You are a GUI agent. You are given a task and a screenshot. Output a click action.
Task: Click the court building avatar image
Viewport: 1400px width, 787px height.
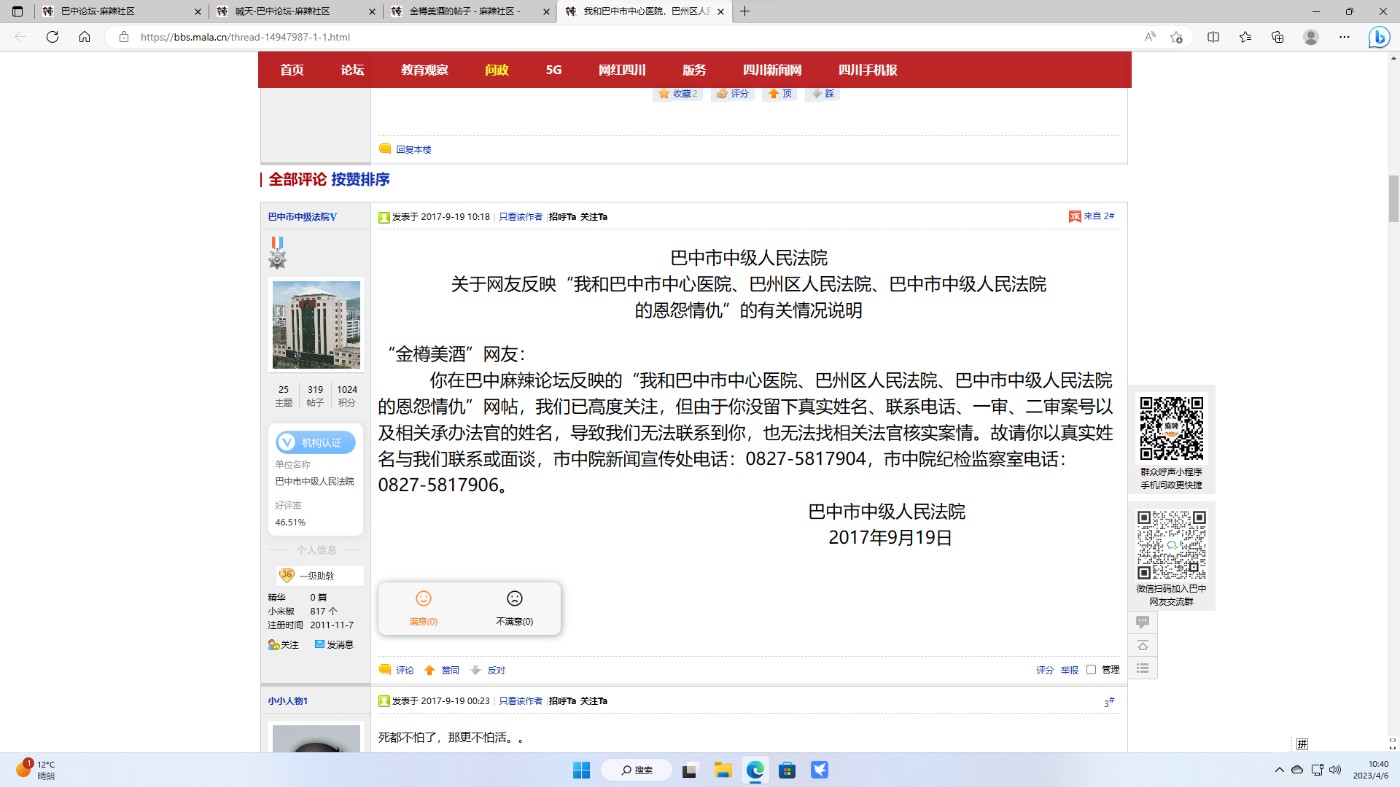click(316, 324)
